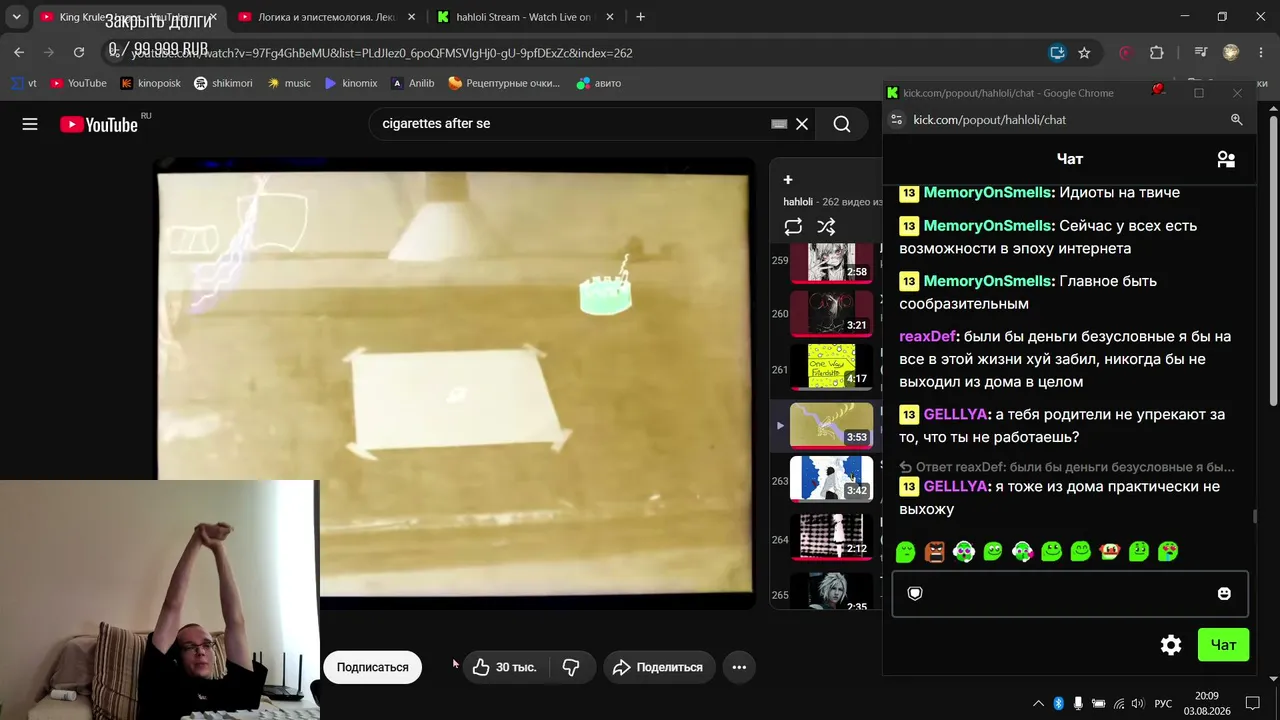Click the YouTube video player area
The width and height of the screenshot is (1280, 720).
tap(455, 385)
